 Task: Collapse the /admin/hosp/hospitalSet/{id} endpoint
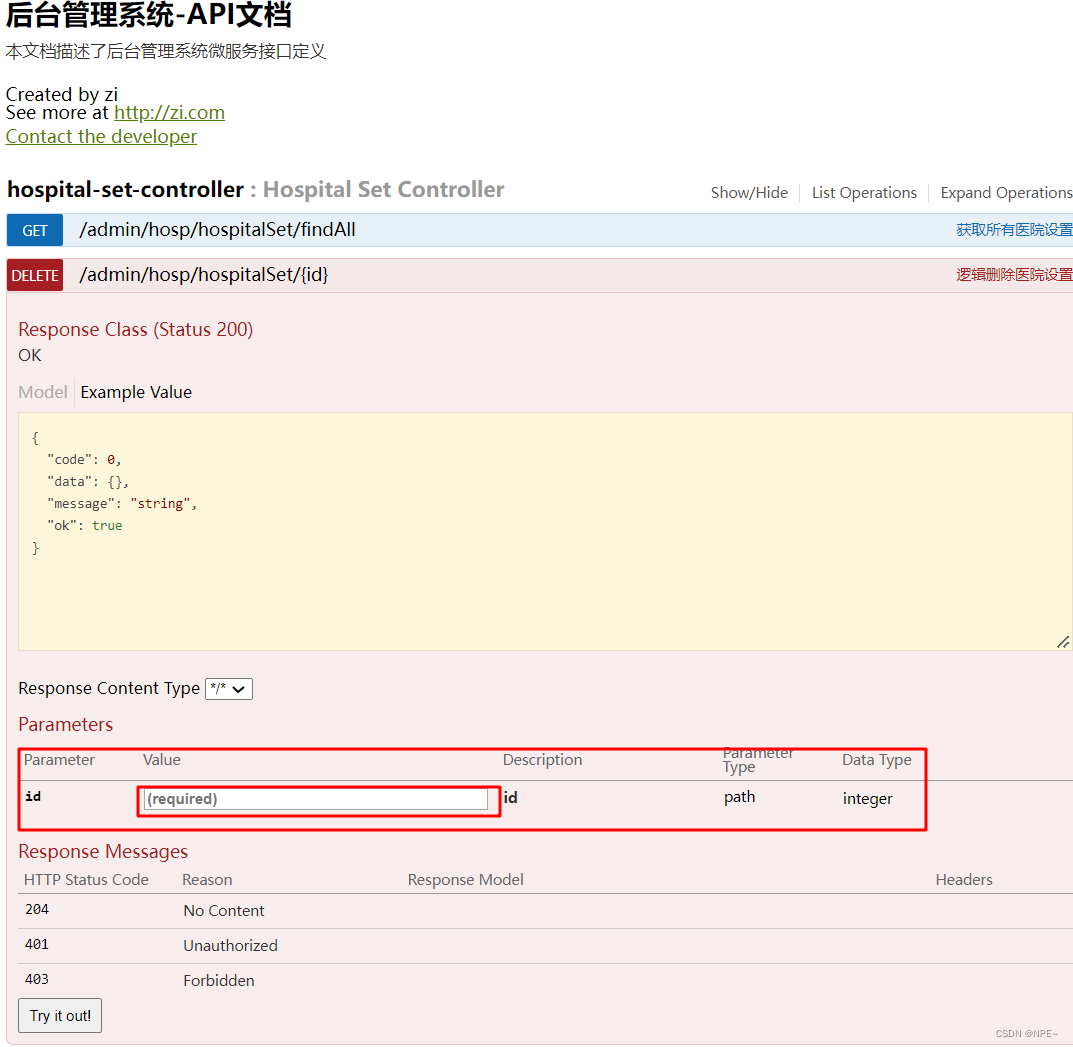(204, 275)
